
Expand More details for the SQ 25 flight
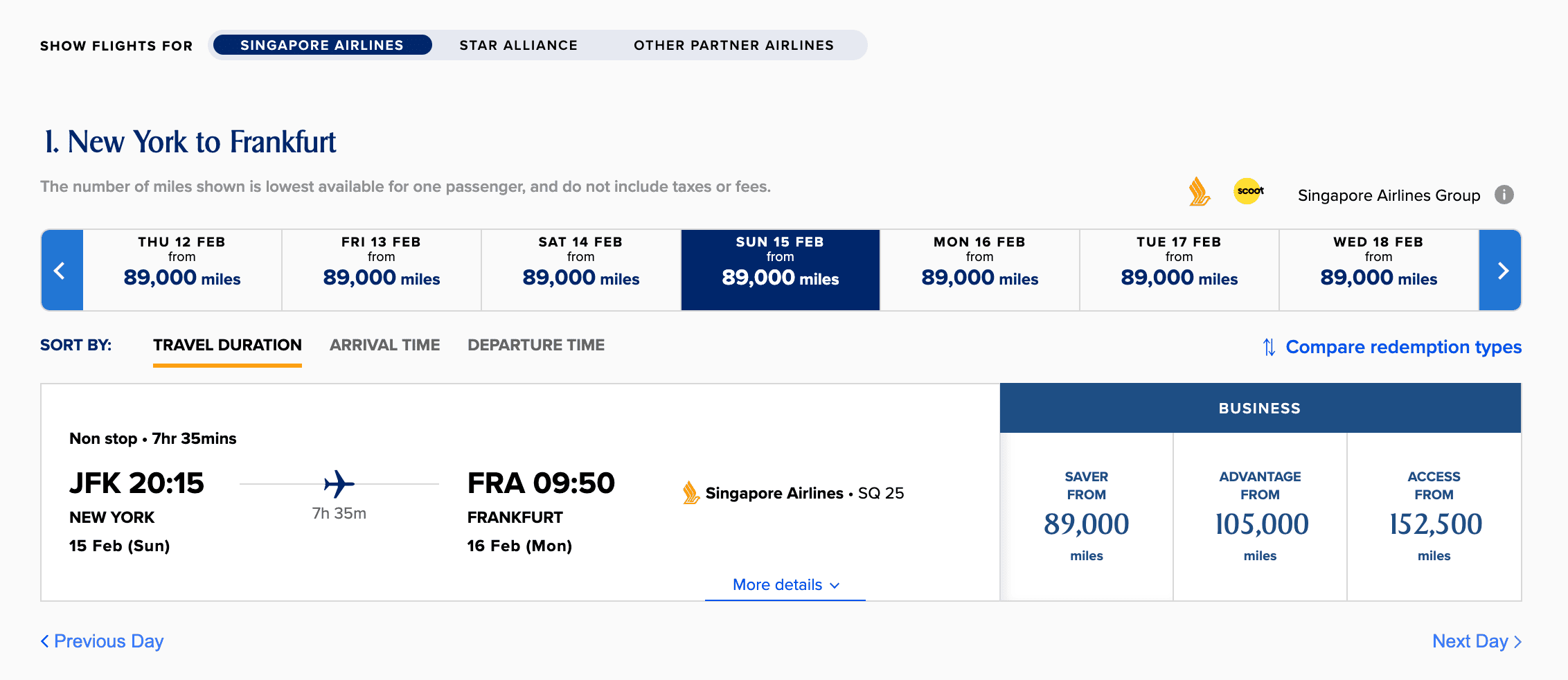783,584
